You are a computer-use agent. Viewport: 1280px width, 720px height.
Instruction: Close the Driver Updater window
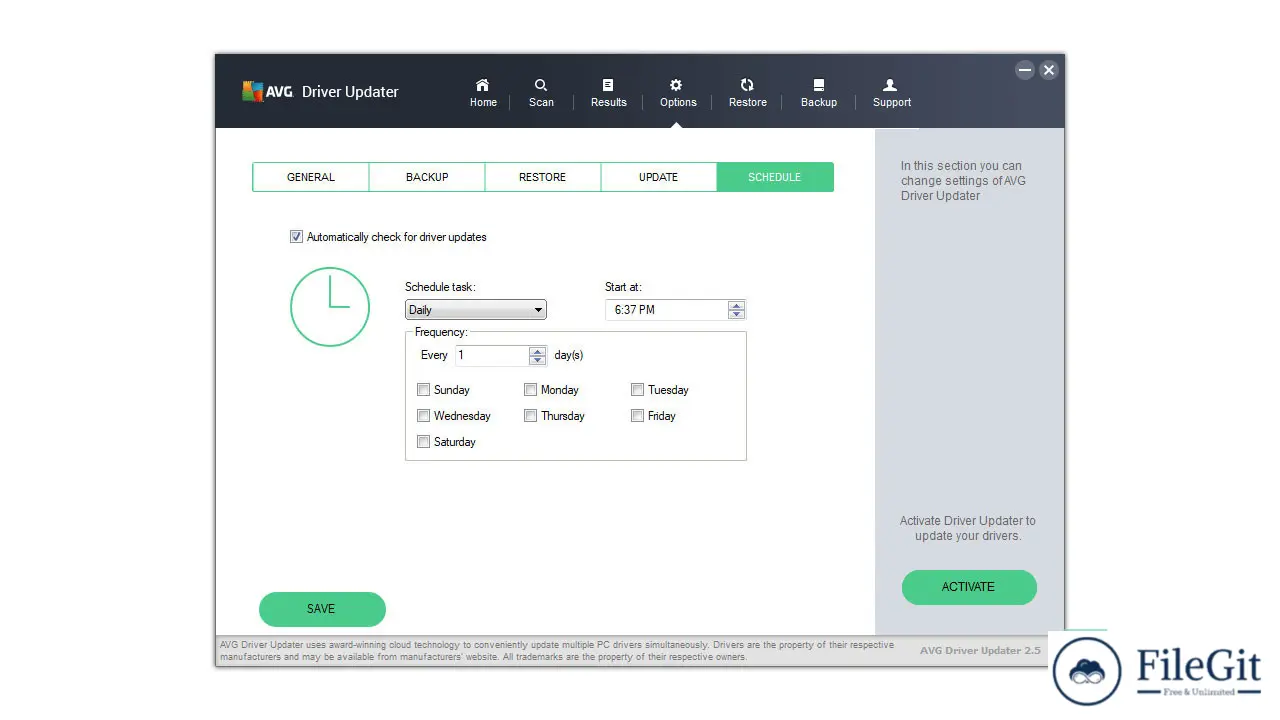(1048, 70)
